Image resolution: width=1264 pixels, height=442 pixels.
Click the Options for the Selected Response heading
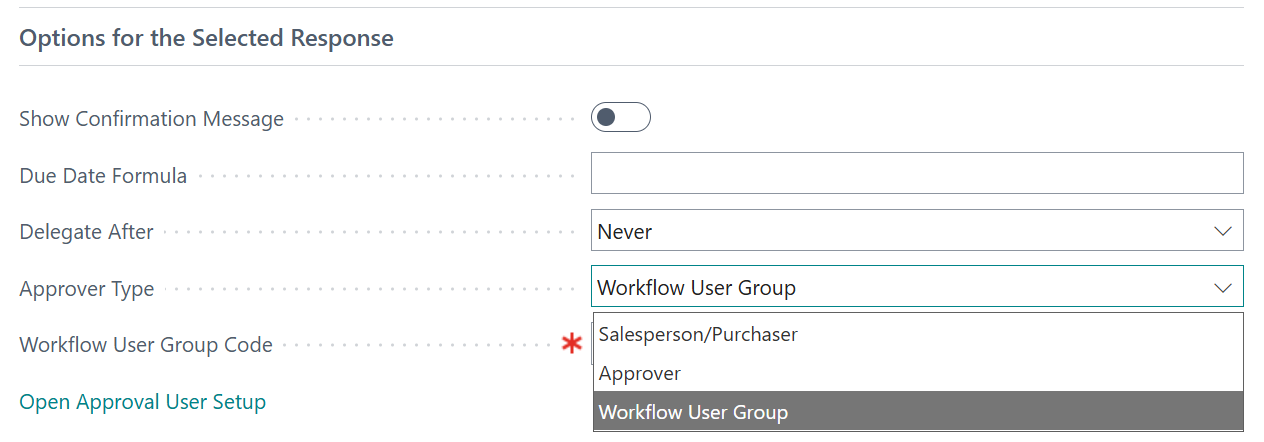click(x=207, y=38)
